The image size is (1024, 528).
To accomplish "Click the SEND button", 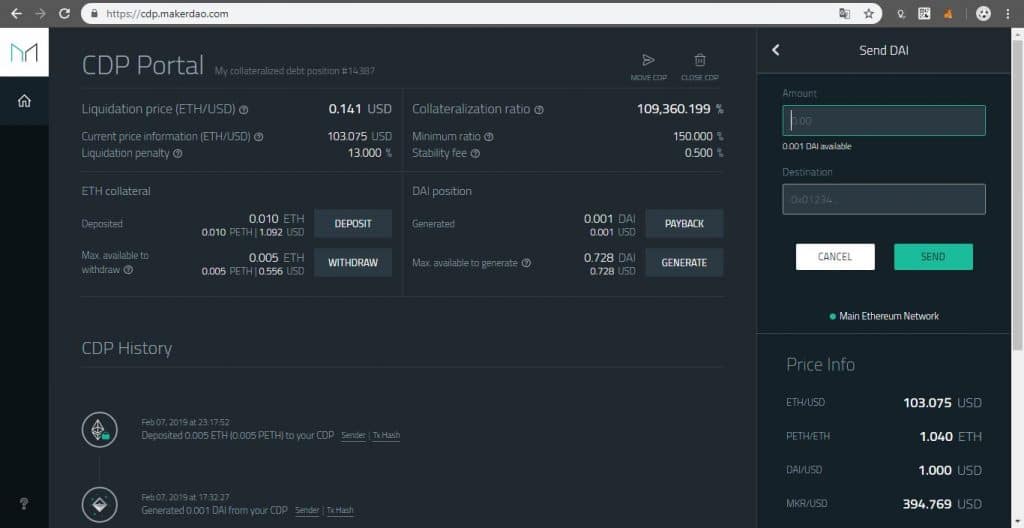I will point(933,257).
